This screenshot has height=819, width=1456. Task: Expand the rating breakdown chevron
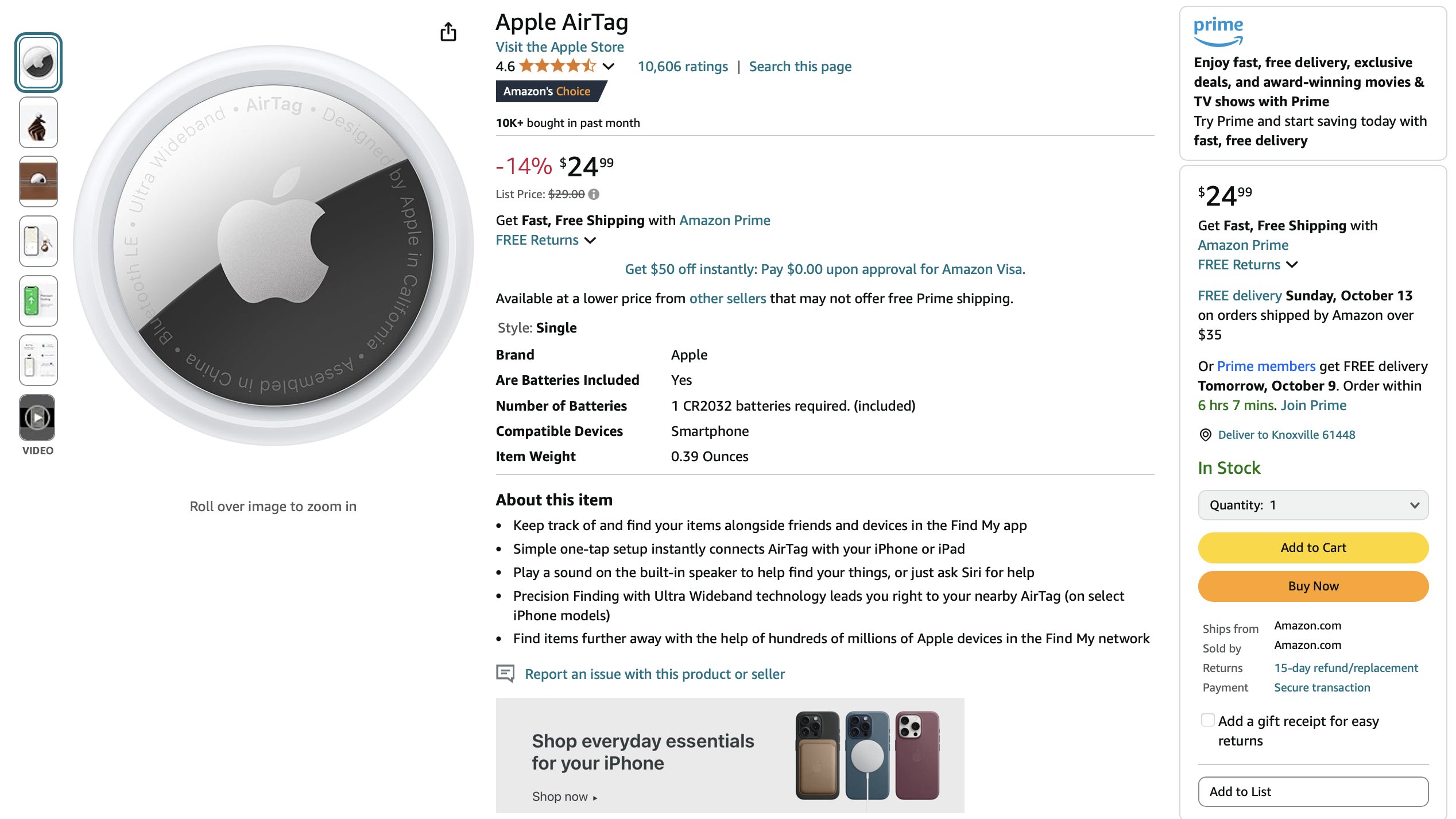[609, 66]
